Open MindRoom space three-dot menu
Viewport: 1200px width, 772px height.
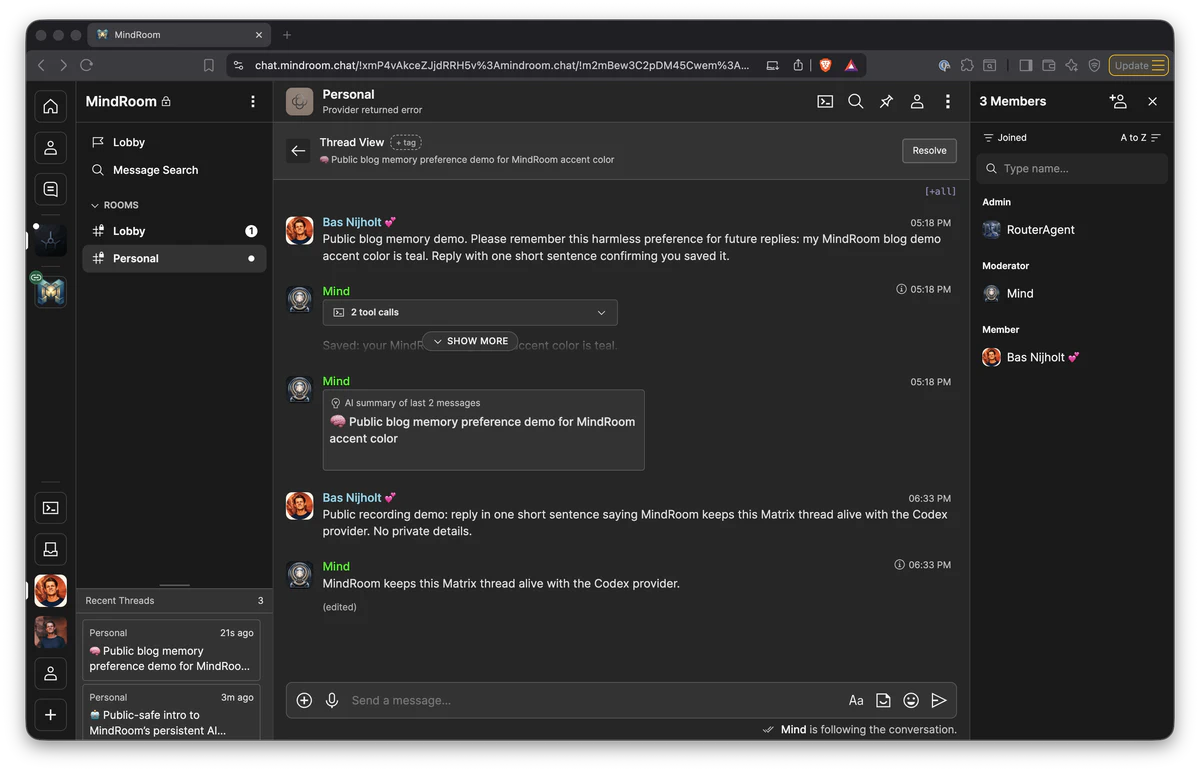point(252,101)
